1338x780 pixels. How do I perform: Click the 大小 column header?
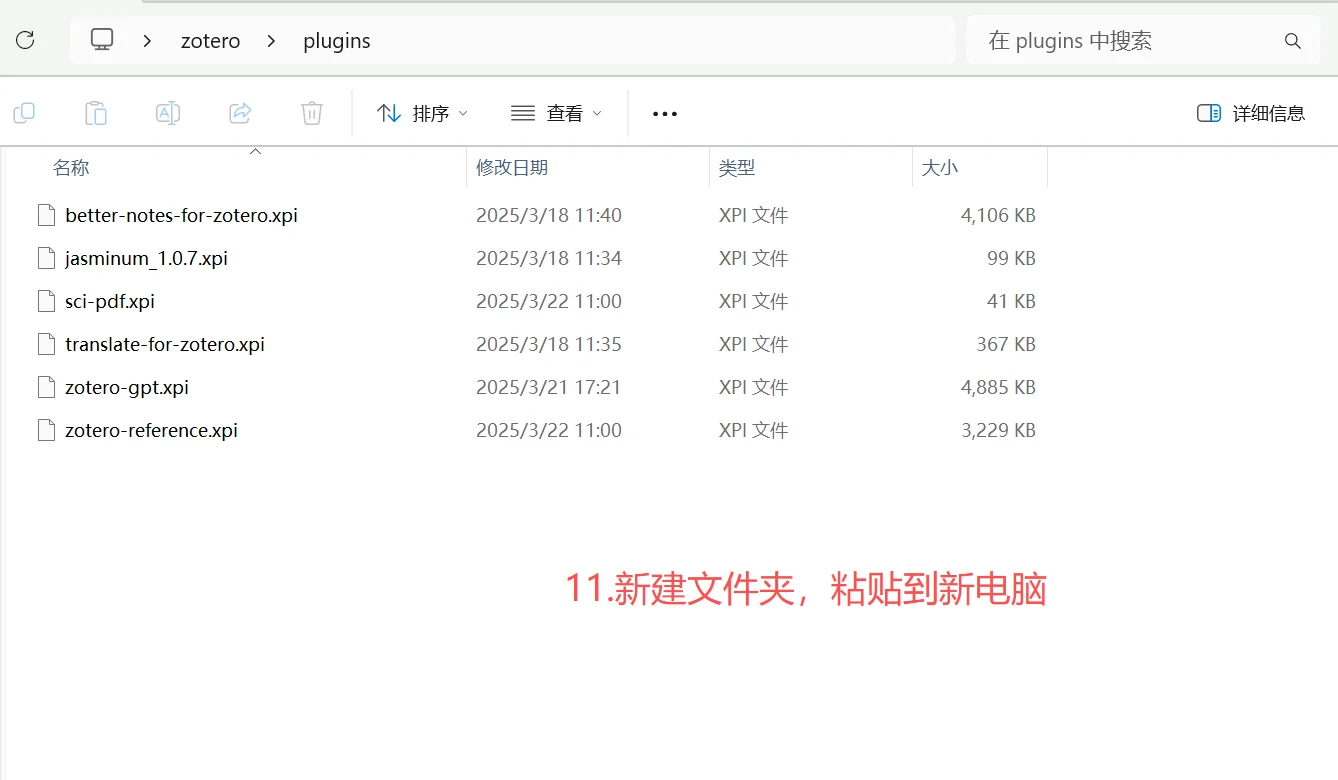[939, 167]
